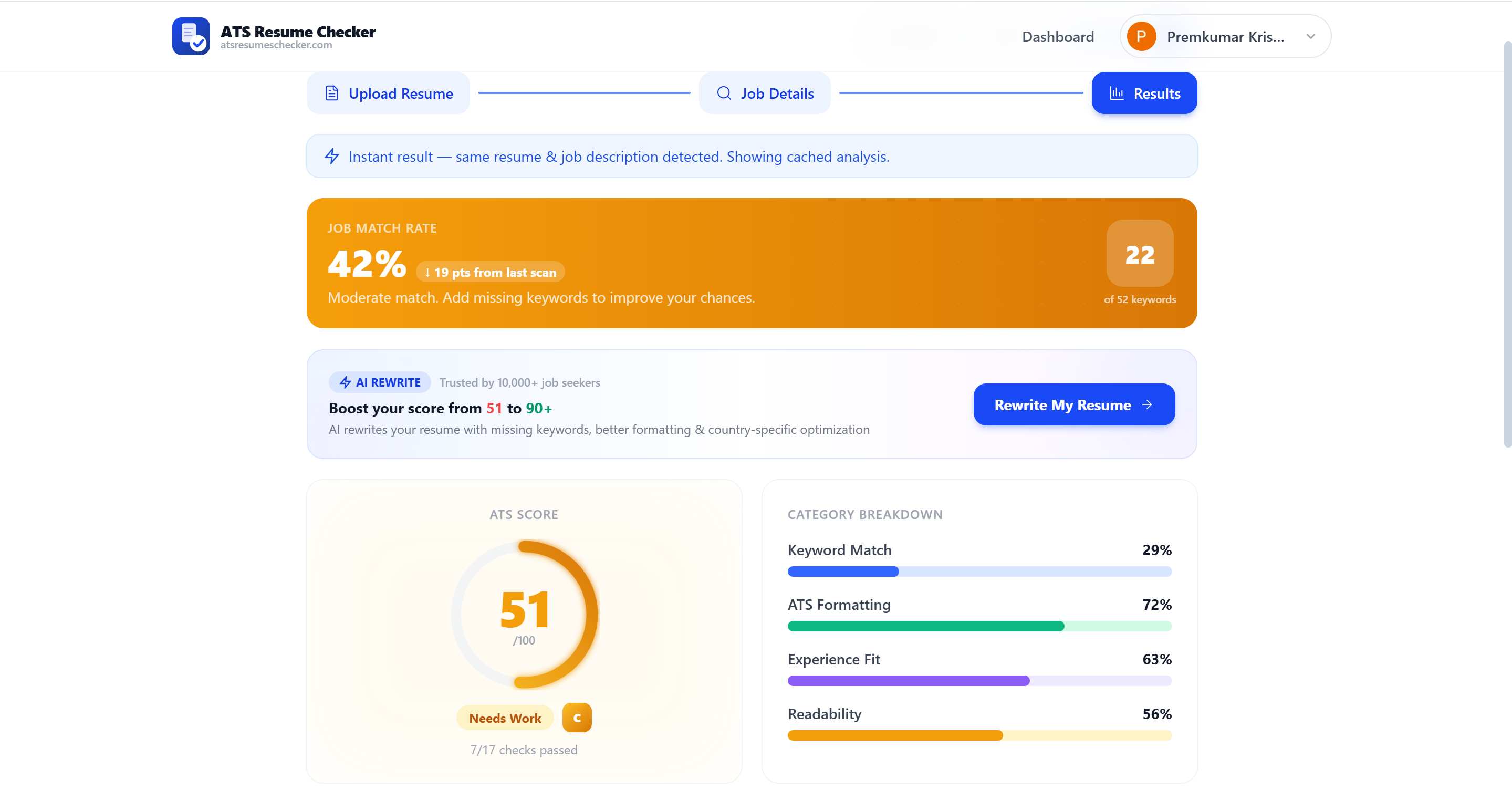Click the arrow icon on Rewrite My Resume

[1147, 404]
